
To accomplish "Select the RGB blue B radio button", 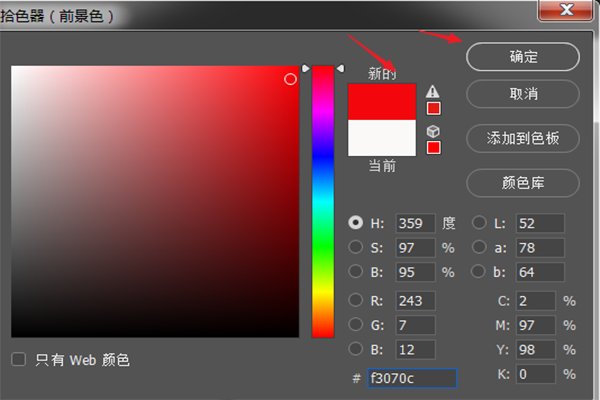I will coord(355,349).
